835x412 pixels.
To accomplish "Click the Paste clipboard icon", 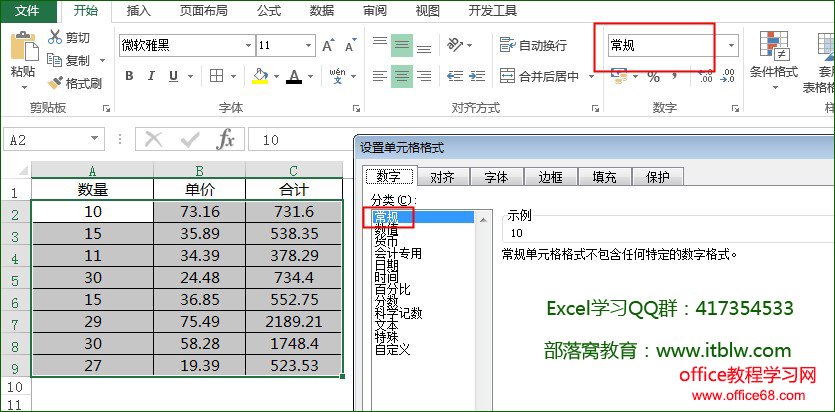I will [23, 47].
